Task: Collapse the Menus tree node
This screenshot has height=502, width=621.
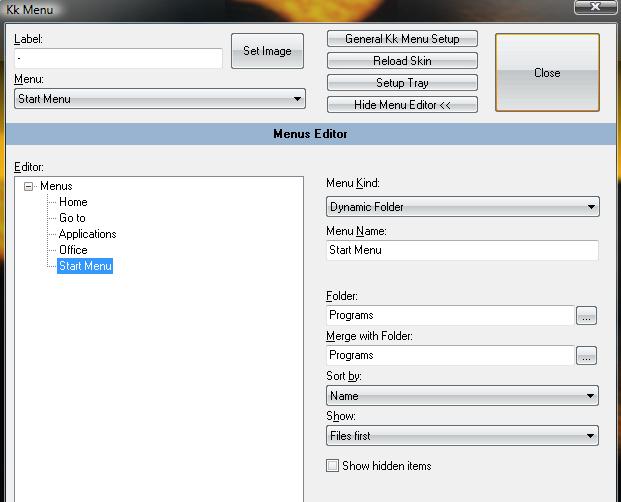Action: (29, 186)
